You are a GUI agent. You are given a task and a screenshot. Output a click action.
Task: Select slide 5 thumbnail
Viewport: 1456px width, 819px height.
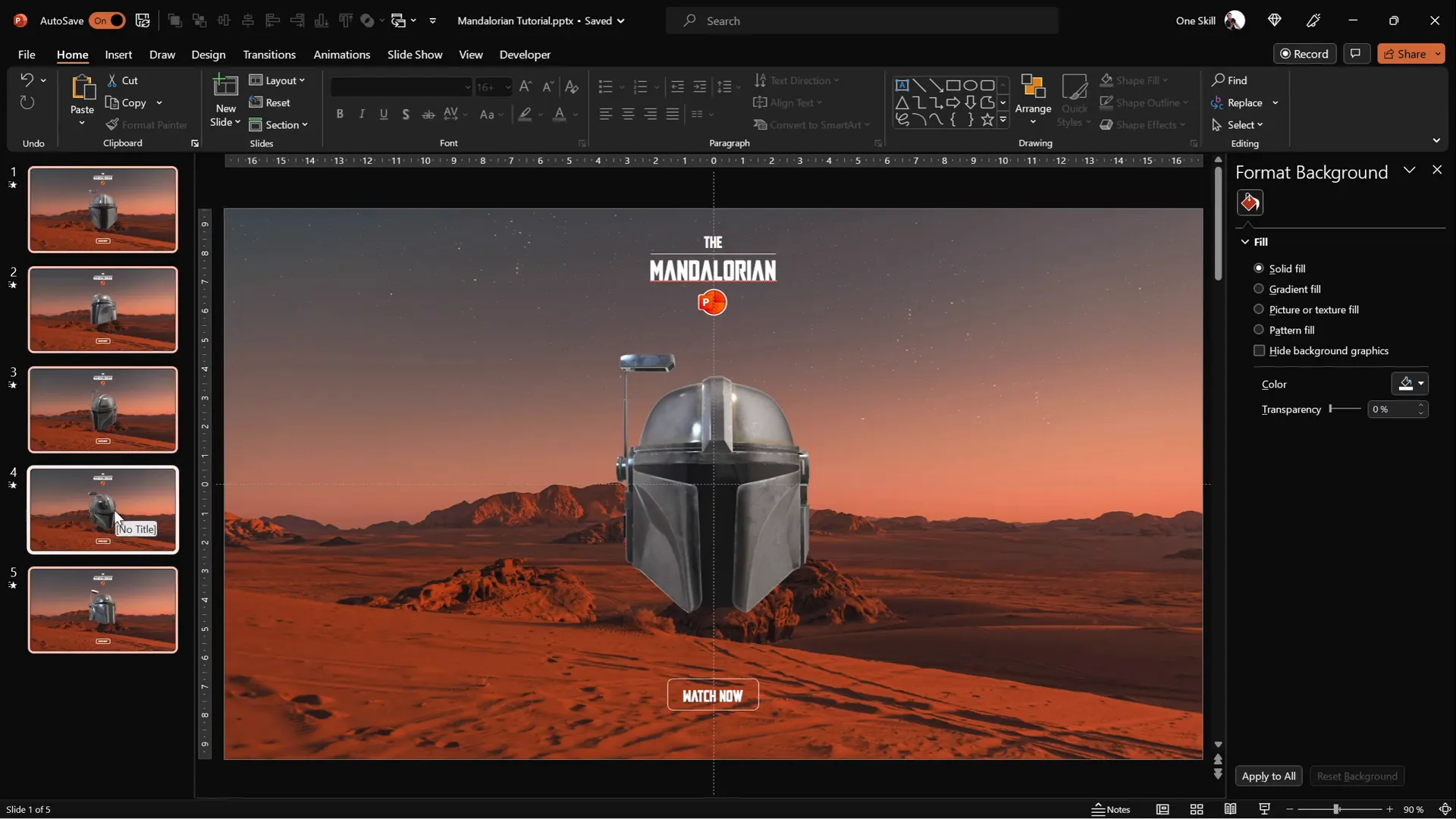[x=103, y=610]
